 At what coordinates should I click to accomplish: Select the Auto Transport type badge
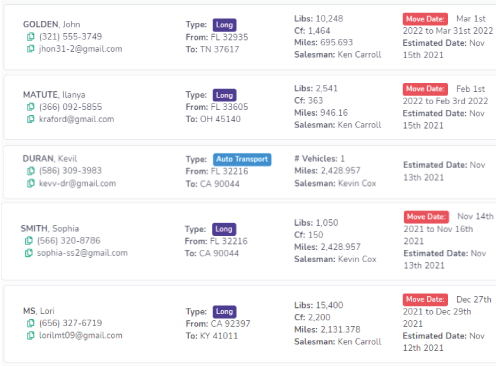coord(242,159)
